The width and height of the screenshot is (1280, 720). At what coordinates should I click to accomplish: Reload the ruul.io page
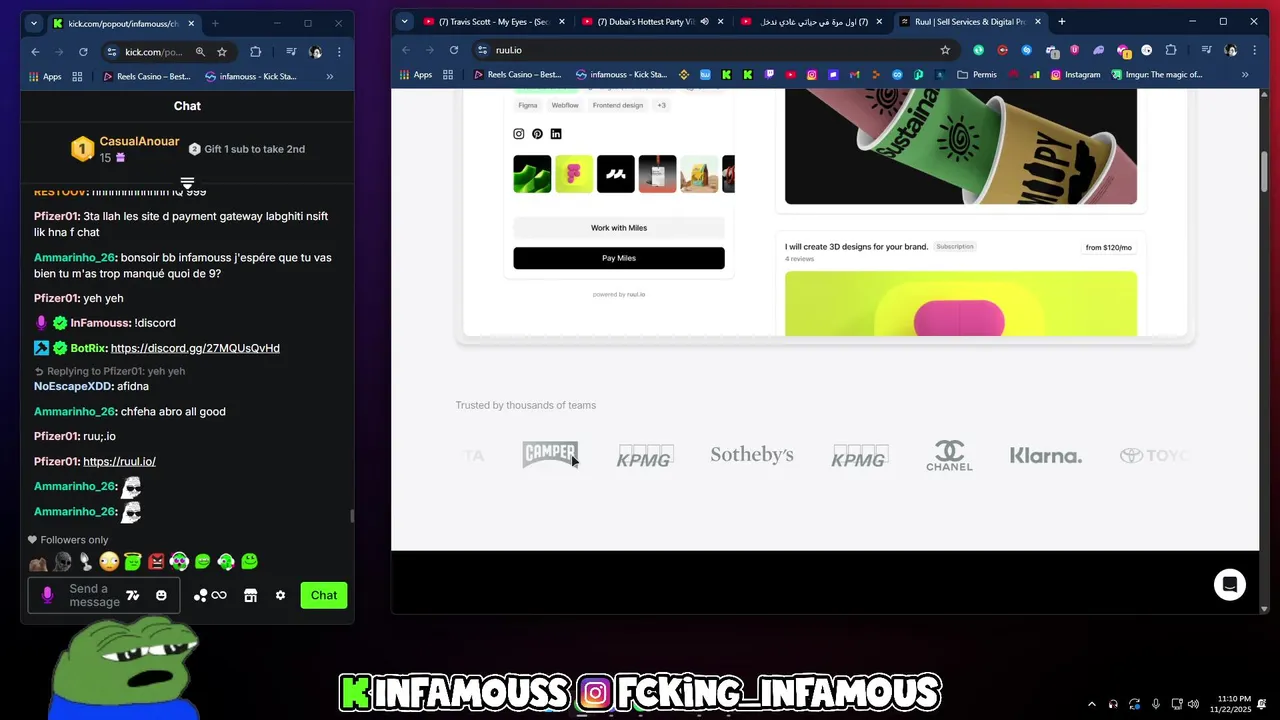coord(454,50)
